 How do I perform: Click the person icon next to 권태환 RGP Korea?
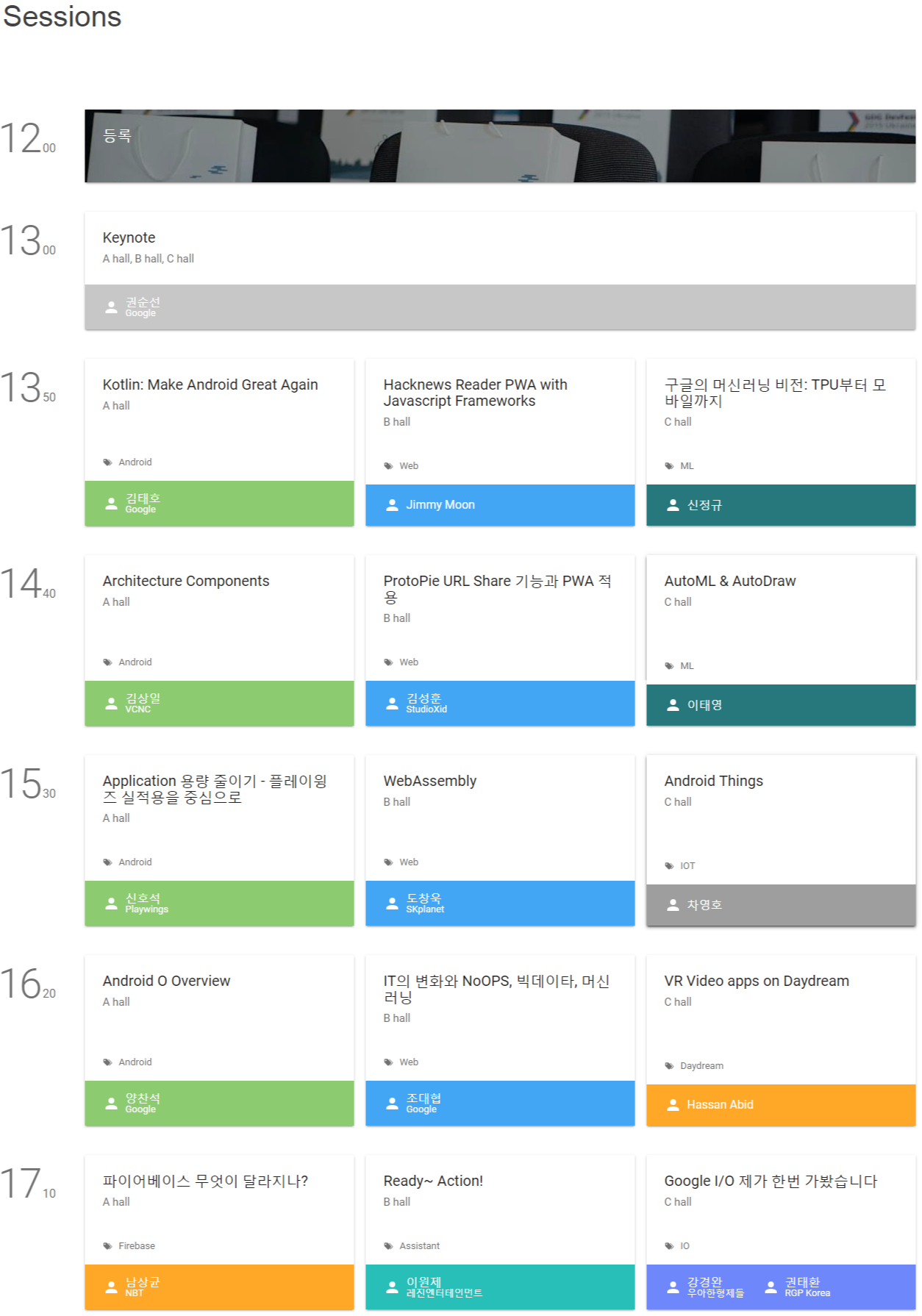(771, 1287)
